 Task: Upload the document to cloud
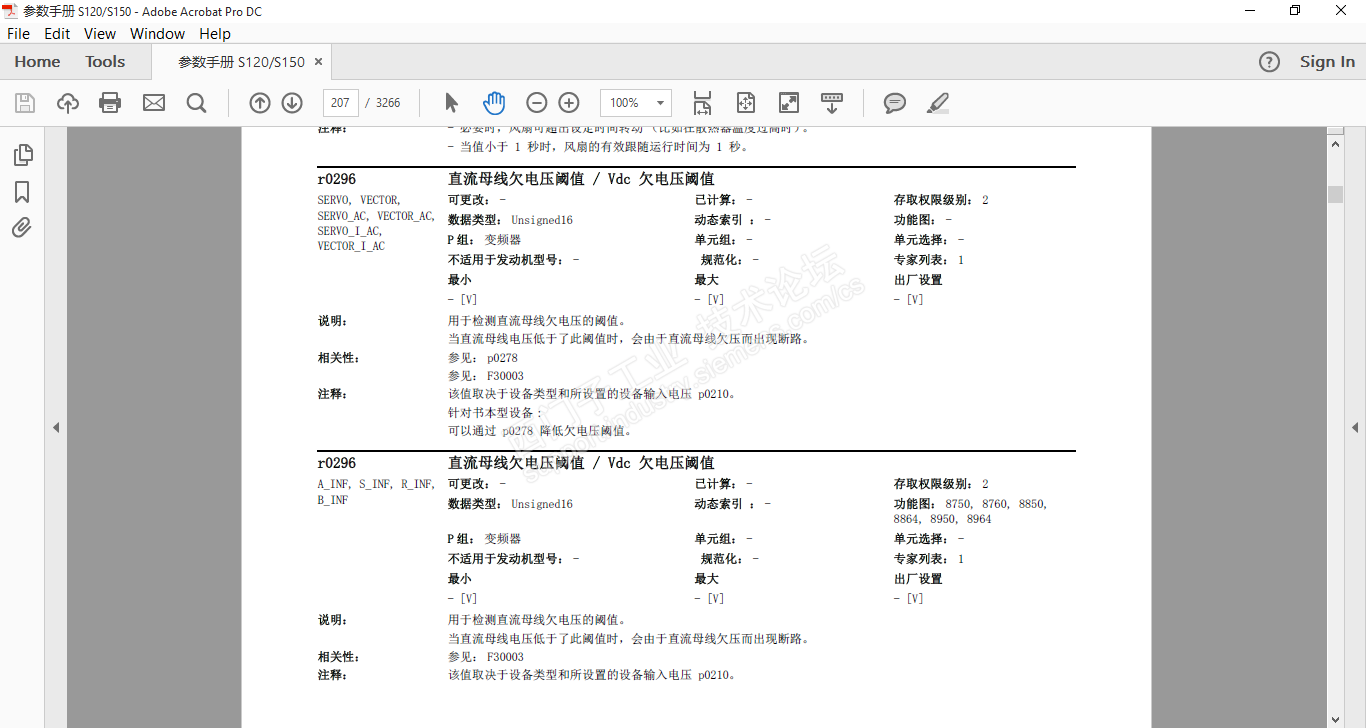pos(68,103)
